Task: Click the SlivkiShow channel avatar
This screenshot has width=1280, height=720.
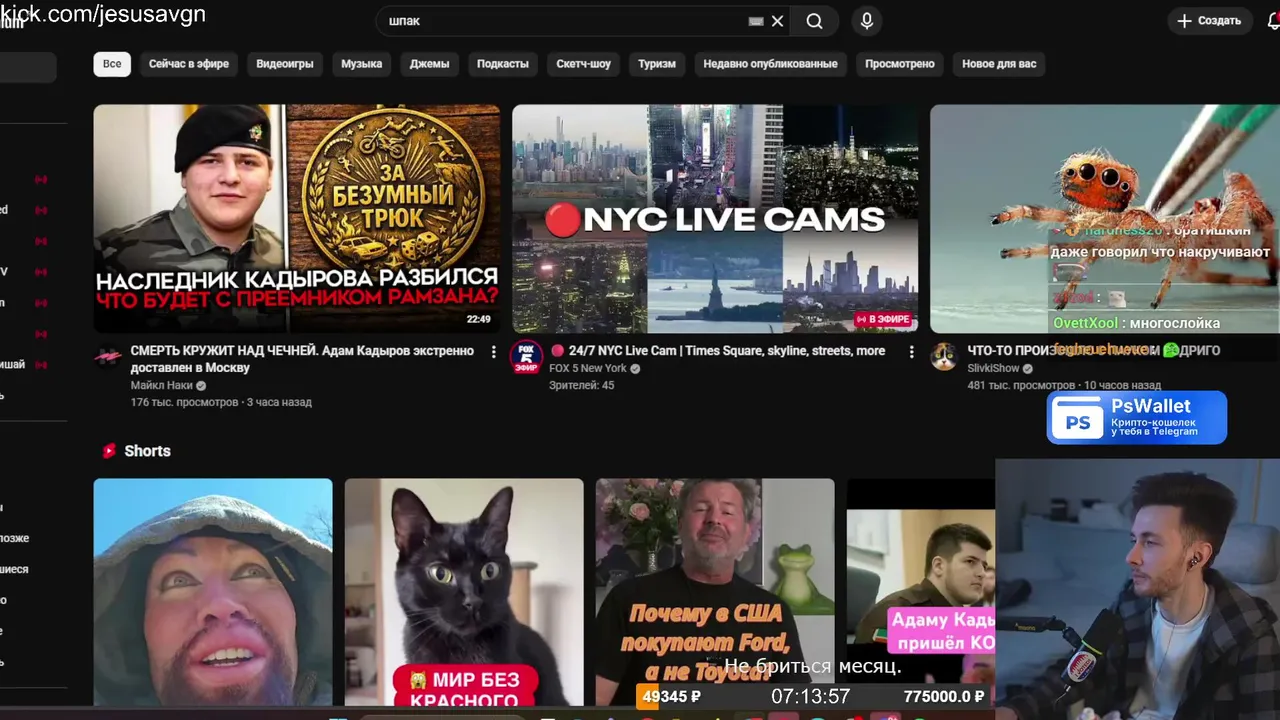Action: 944,356
